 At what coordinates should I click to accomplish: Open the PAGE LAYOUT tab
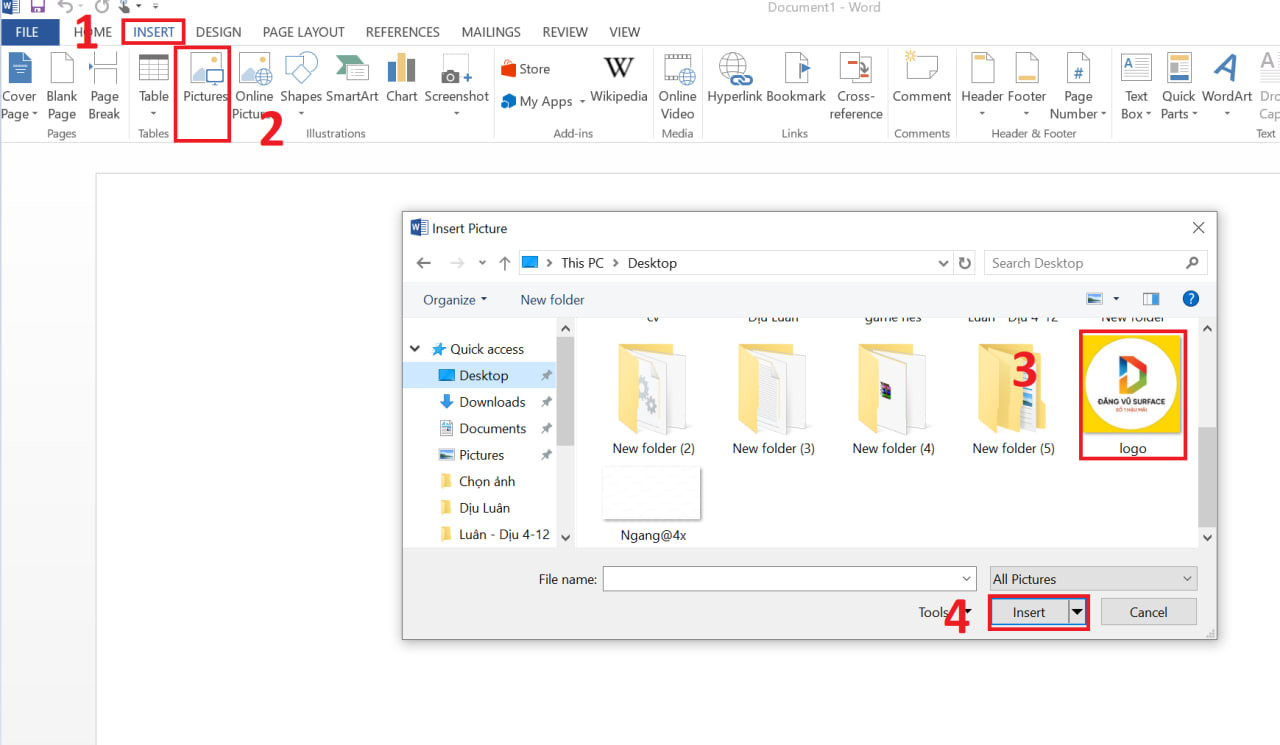pos(303,32)
